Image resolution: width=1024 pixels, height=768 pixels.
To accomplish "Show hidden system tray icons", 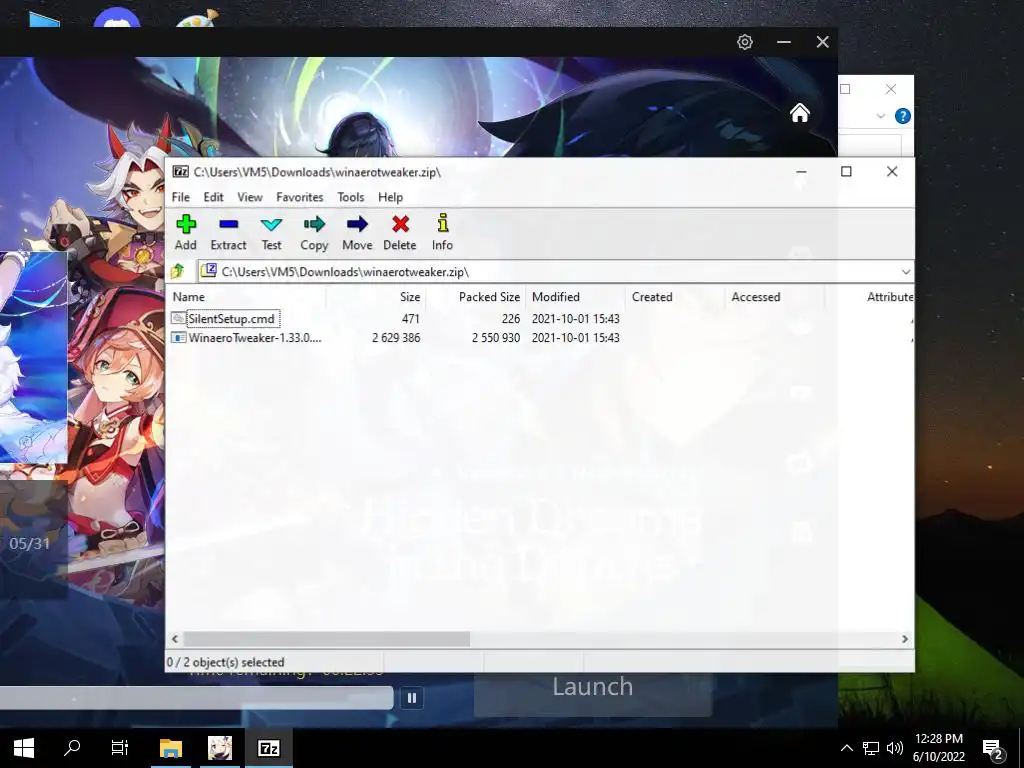I will click(x=846, y=748).
